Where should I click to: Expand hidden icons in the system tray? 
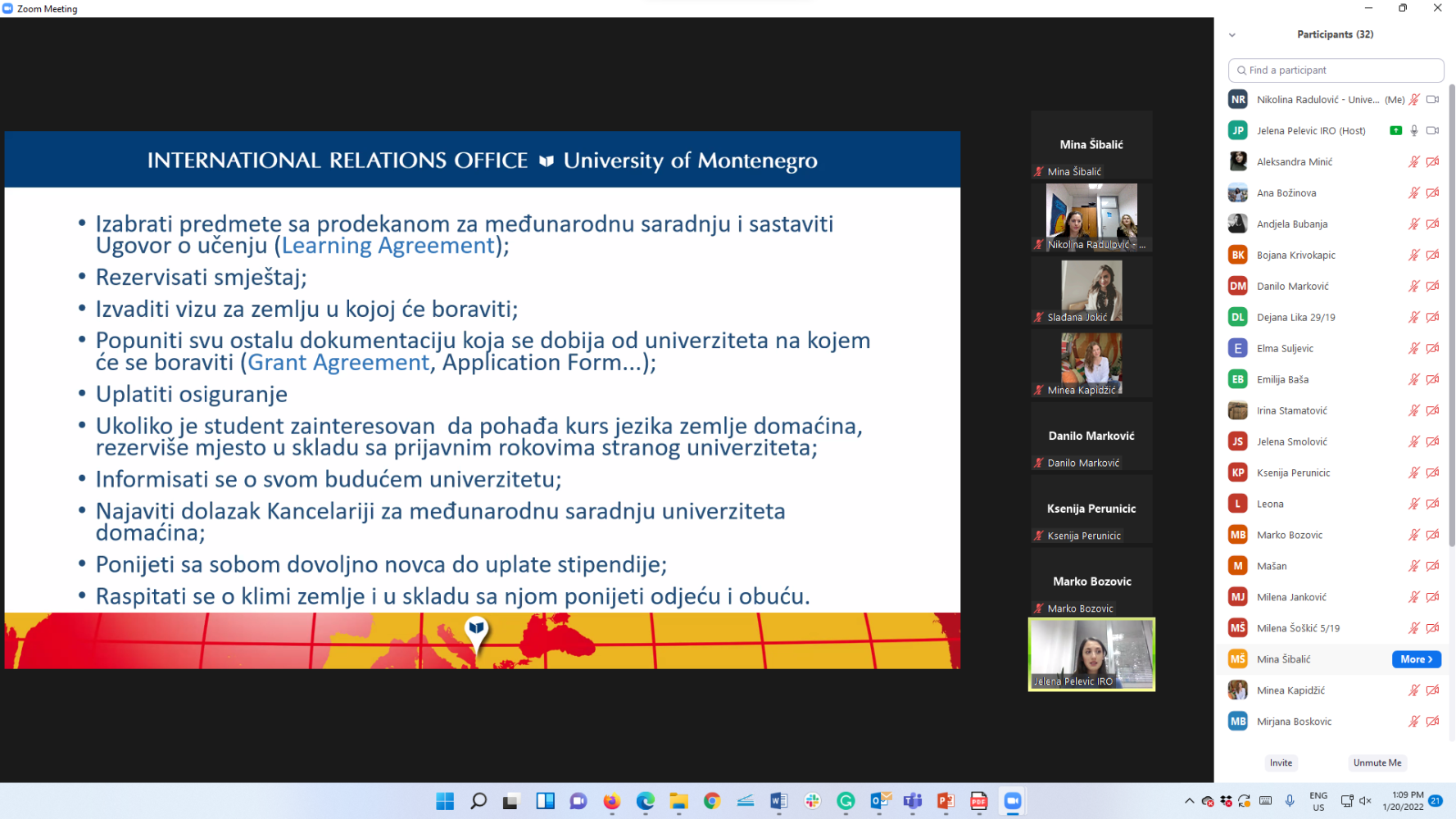[x=1189, y=801]
